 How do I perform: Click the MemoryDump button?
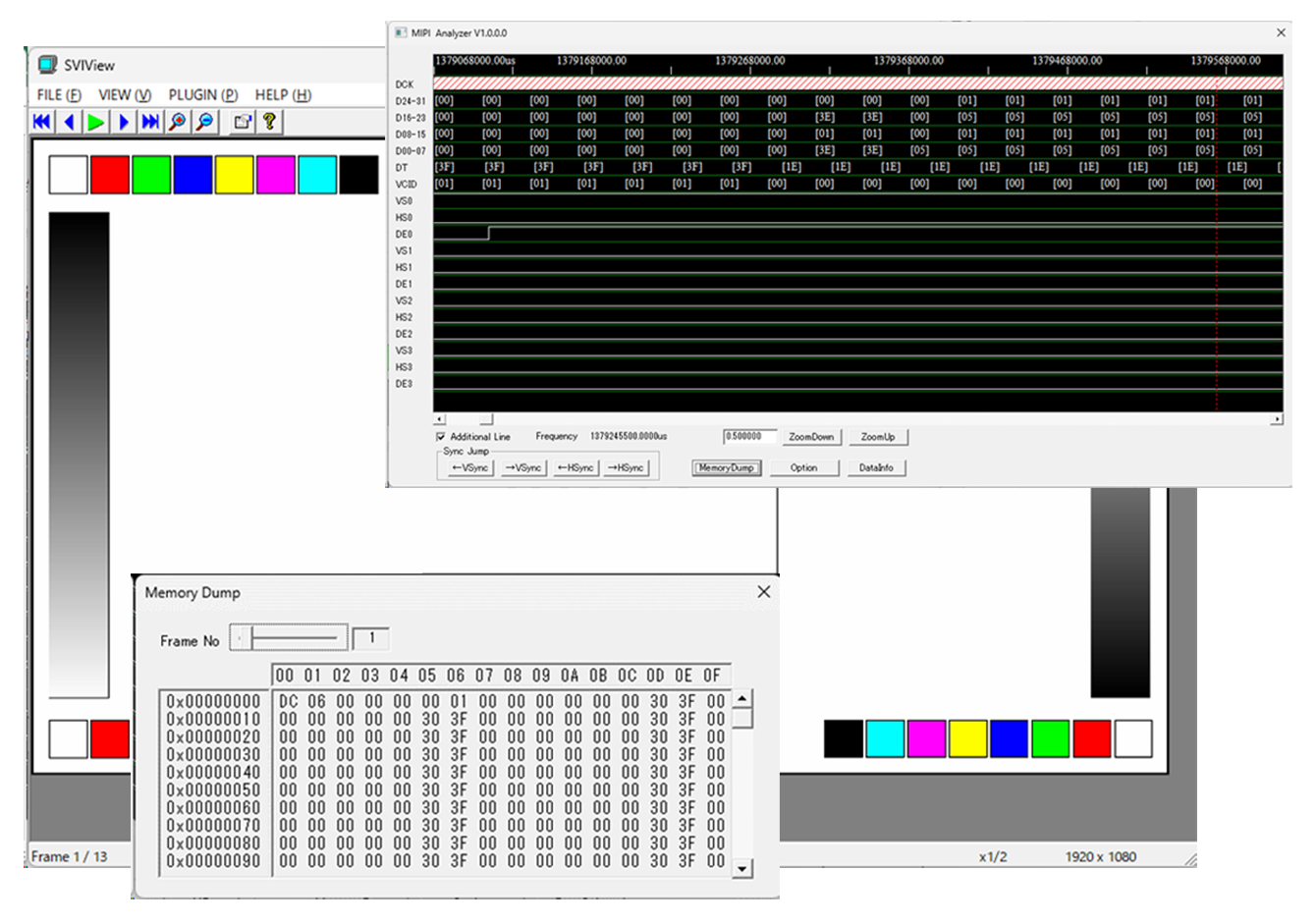[727, 468]
